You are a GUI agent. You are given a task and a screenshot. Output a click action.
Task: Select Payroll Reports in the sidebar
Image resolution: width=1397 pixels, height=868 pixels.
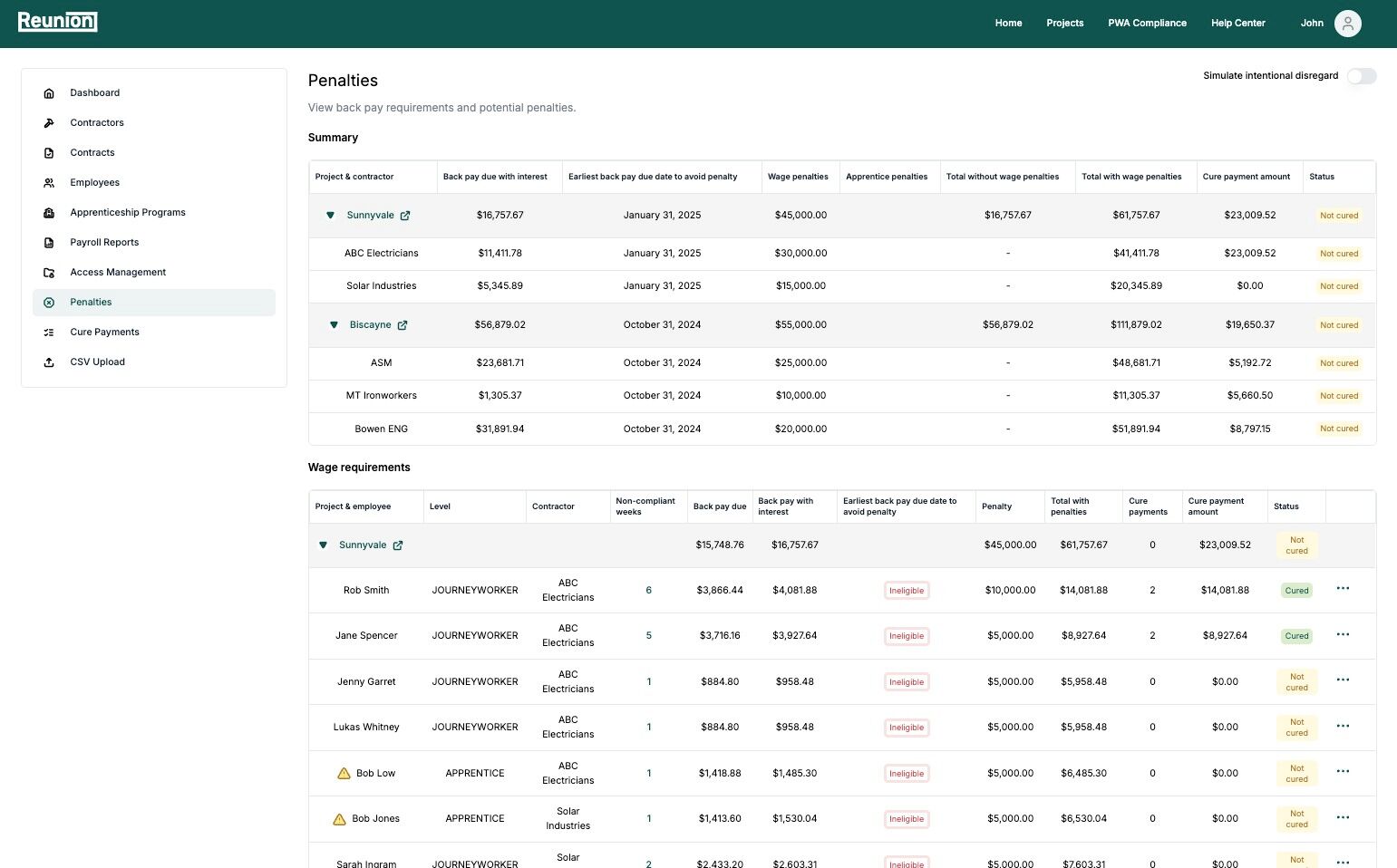coord(154,243)
